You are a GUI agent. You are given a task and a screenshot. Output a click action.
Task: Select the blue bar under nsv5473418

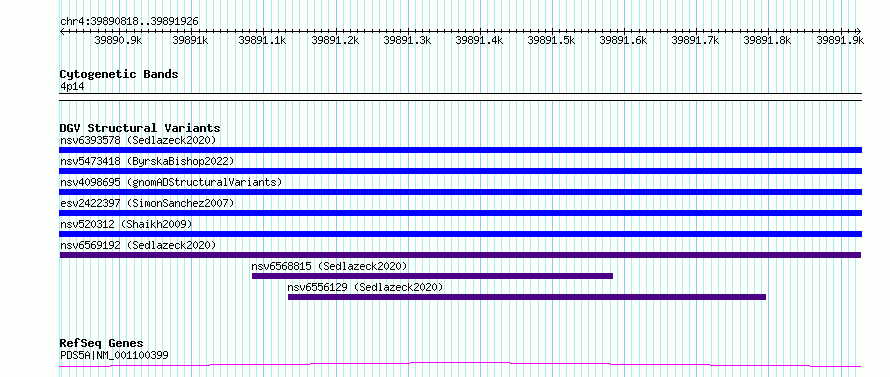[460, 171]
